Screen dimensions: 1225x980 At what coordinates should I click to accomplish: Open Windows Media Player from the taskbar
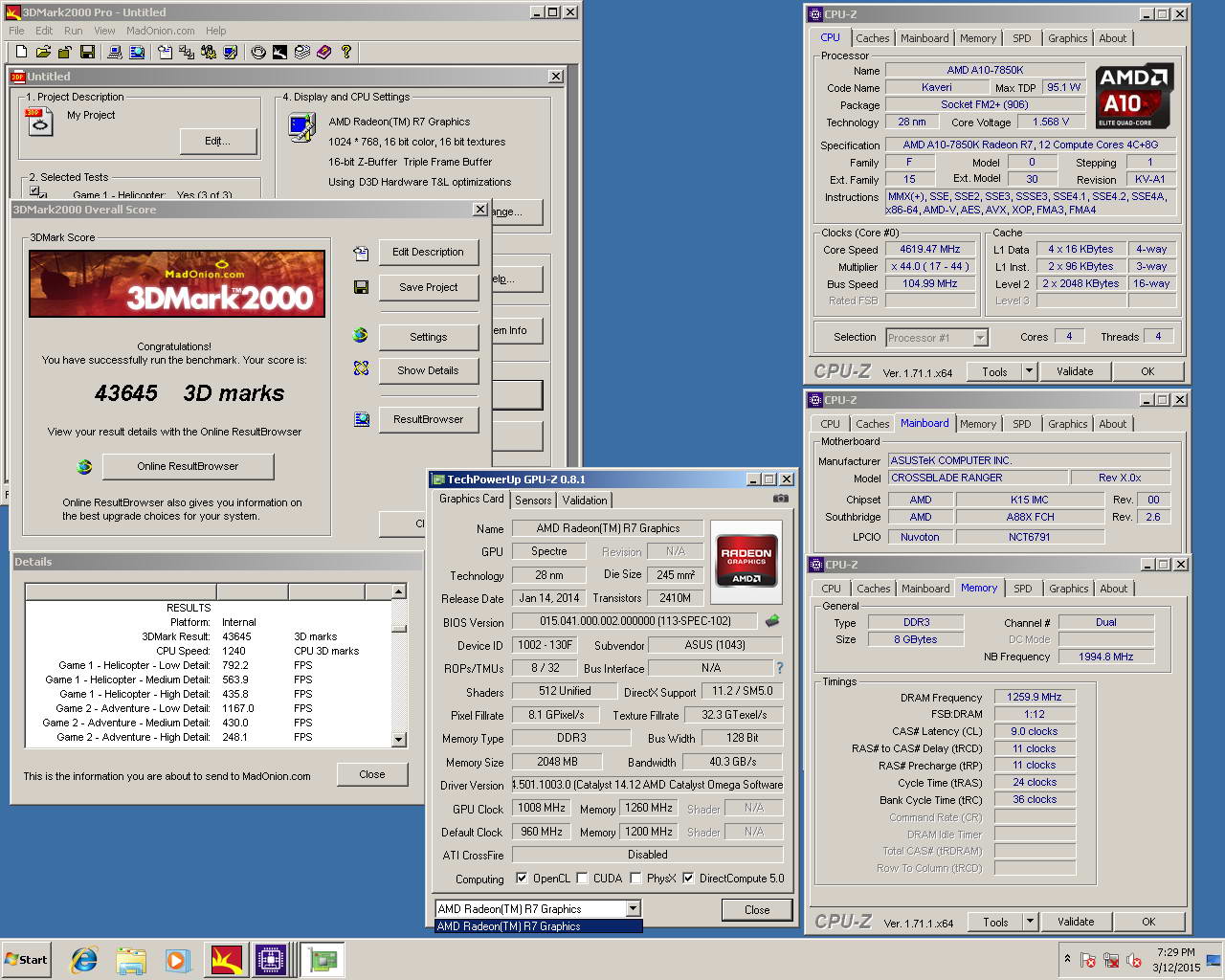coord(177,960)
